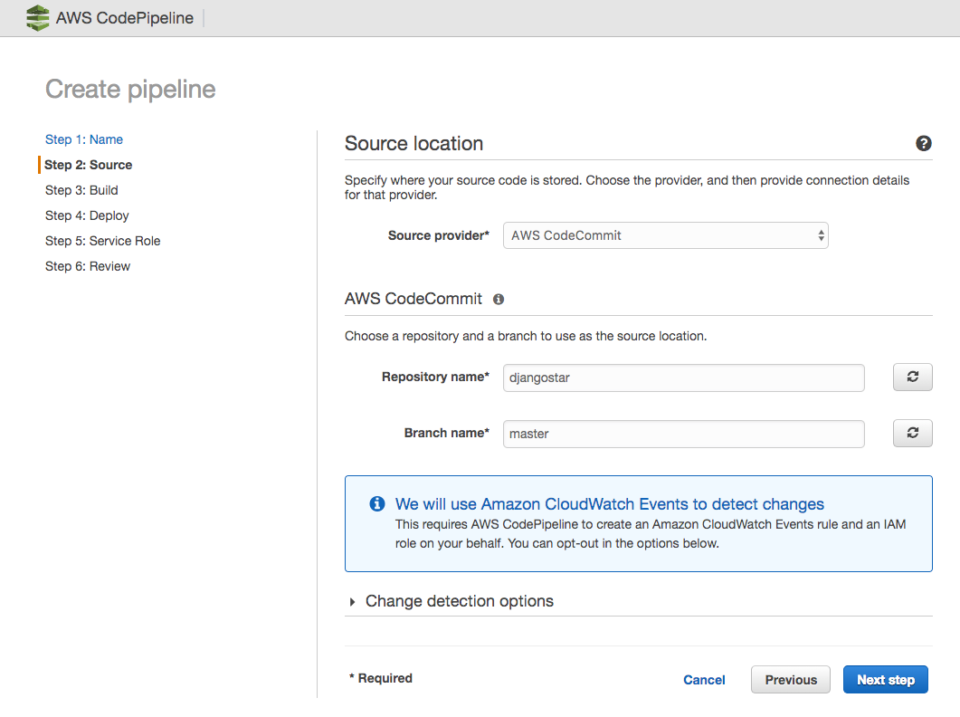Open the Source provider dropdown
Screen dimensions: 960x717
pos(666,236)
